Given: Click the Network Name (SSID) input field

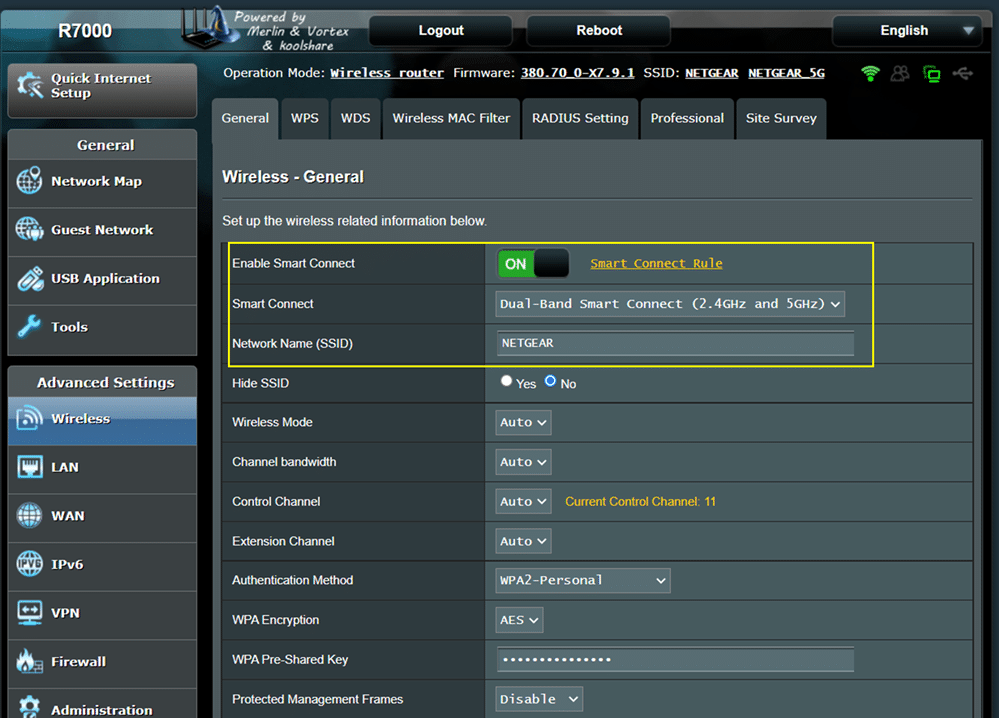Looking at the screenshot, I should (x=675, y=343).
